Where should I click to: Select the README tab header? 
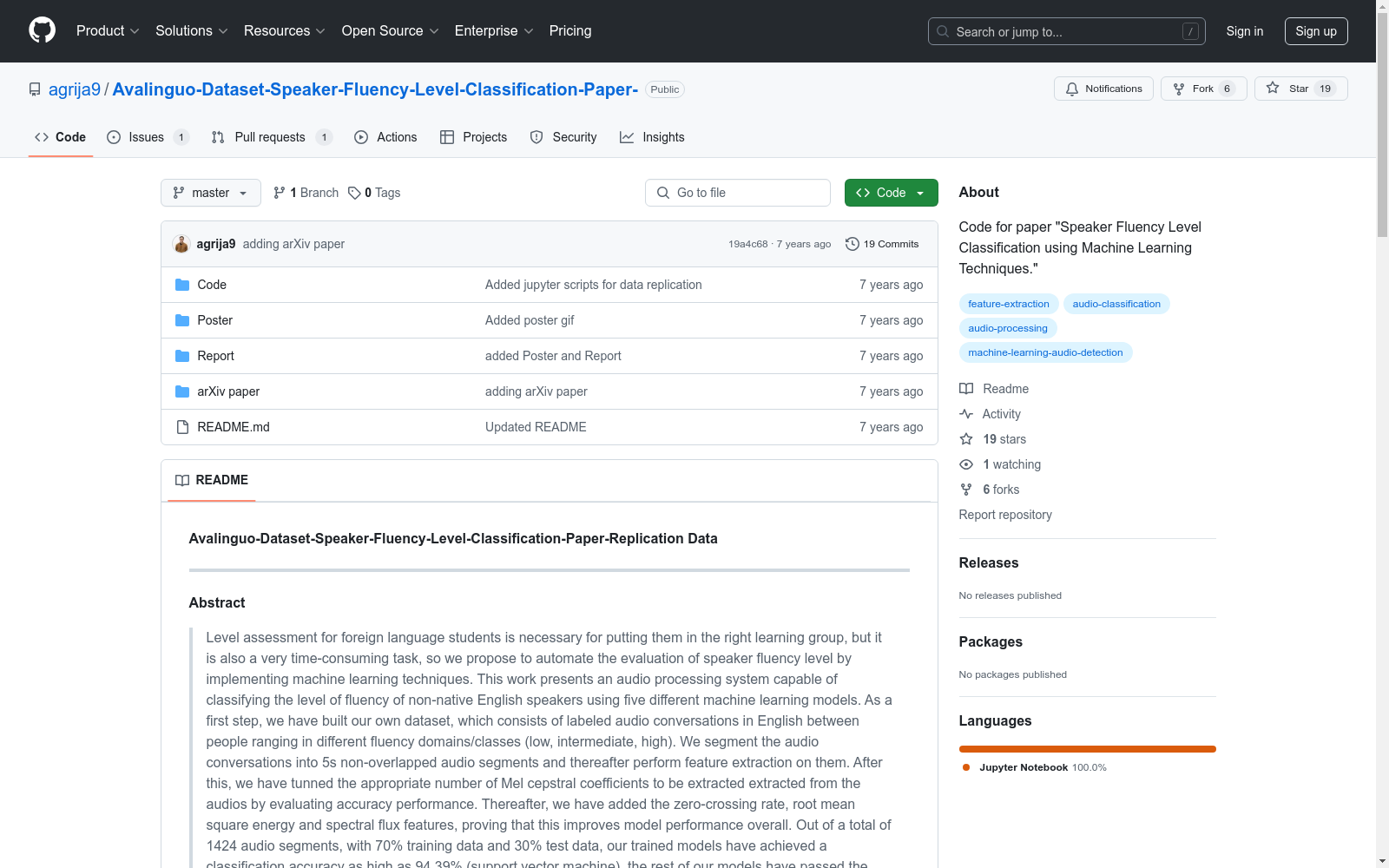[x=212, y=480]
